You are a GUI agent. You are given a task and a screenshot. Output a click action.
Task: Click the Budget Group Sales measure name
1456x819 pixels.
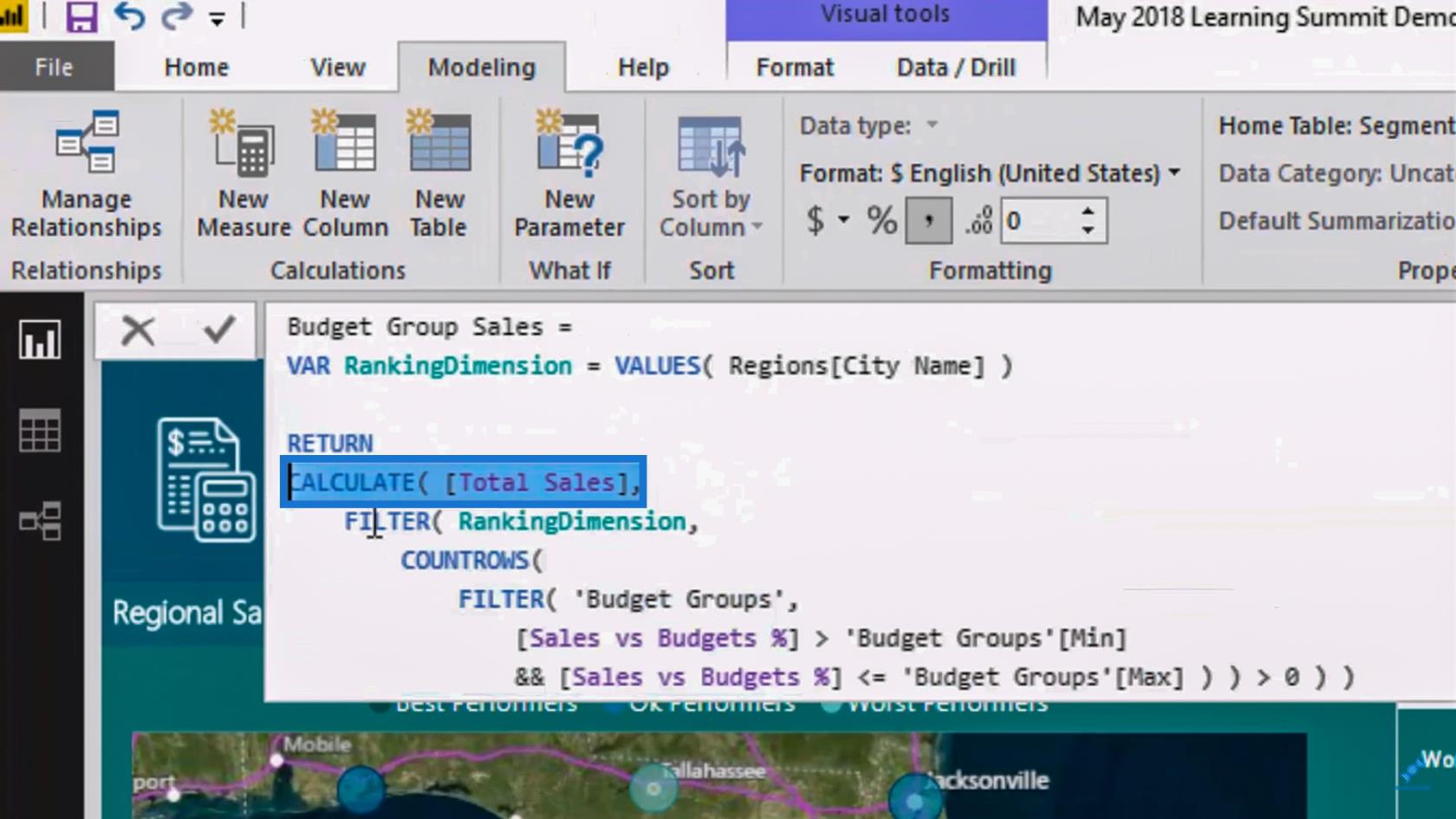(x=415, y=327)
